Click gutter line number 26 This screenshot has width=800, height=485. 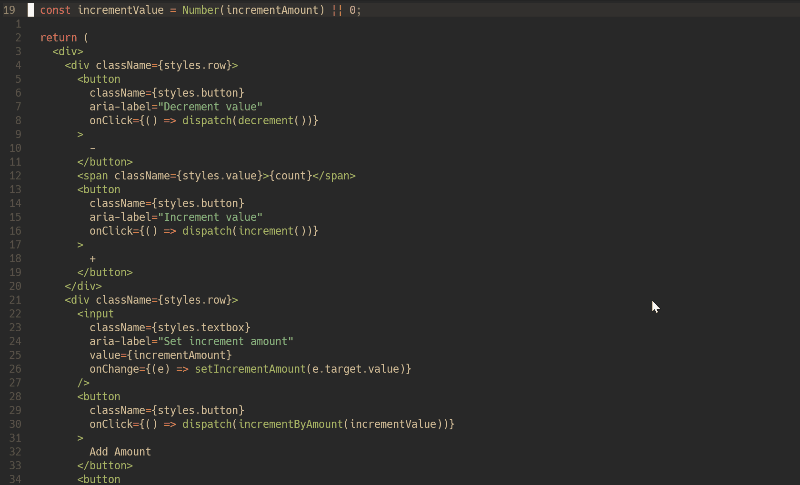[15, 369]
